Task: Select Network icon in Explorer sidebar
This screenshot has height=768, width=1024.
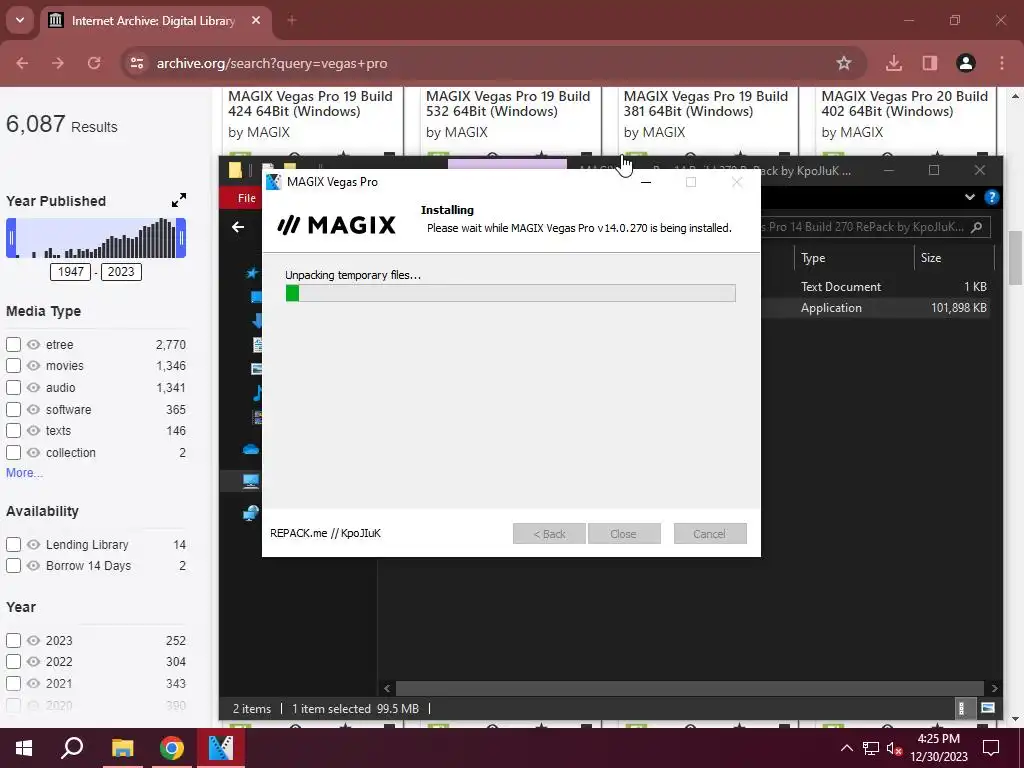Action: [x=251, y=513]
